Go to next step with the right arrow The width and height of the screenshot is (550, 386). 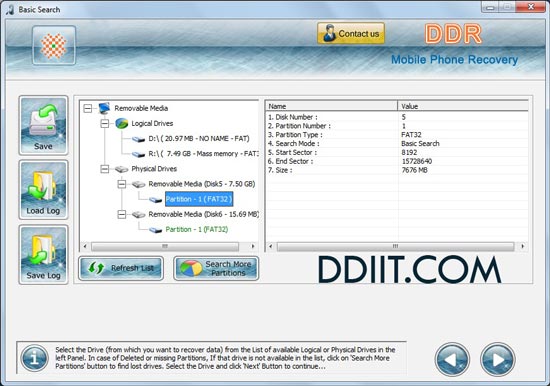click(x=497, y=359)
